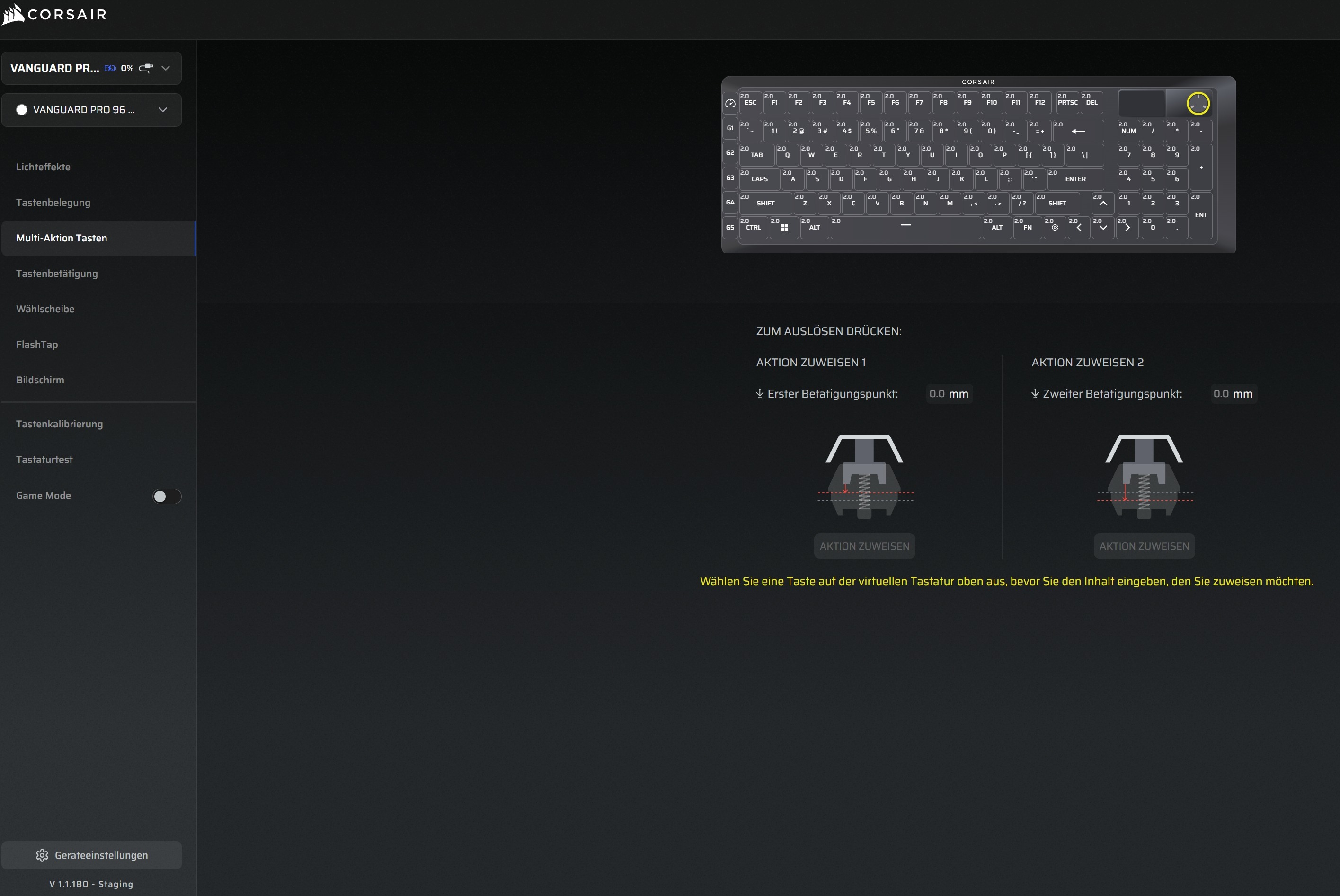1340x896 pixels.
Task: Open the VANGUARD PRO 96 profile dropdown
Action: pyautogui.click(x=163, y=110)
